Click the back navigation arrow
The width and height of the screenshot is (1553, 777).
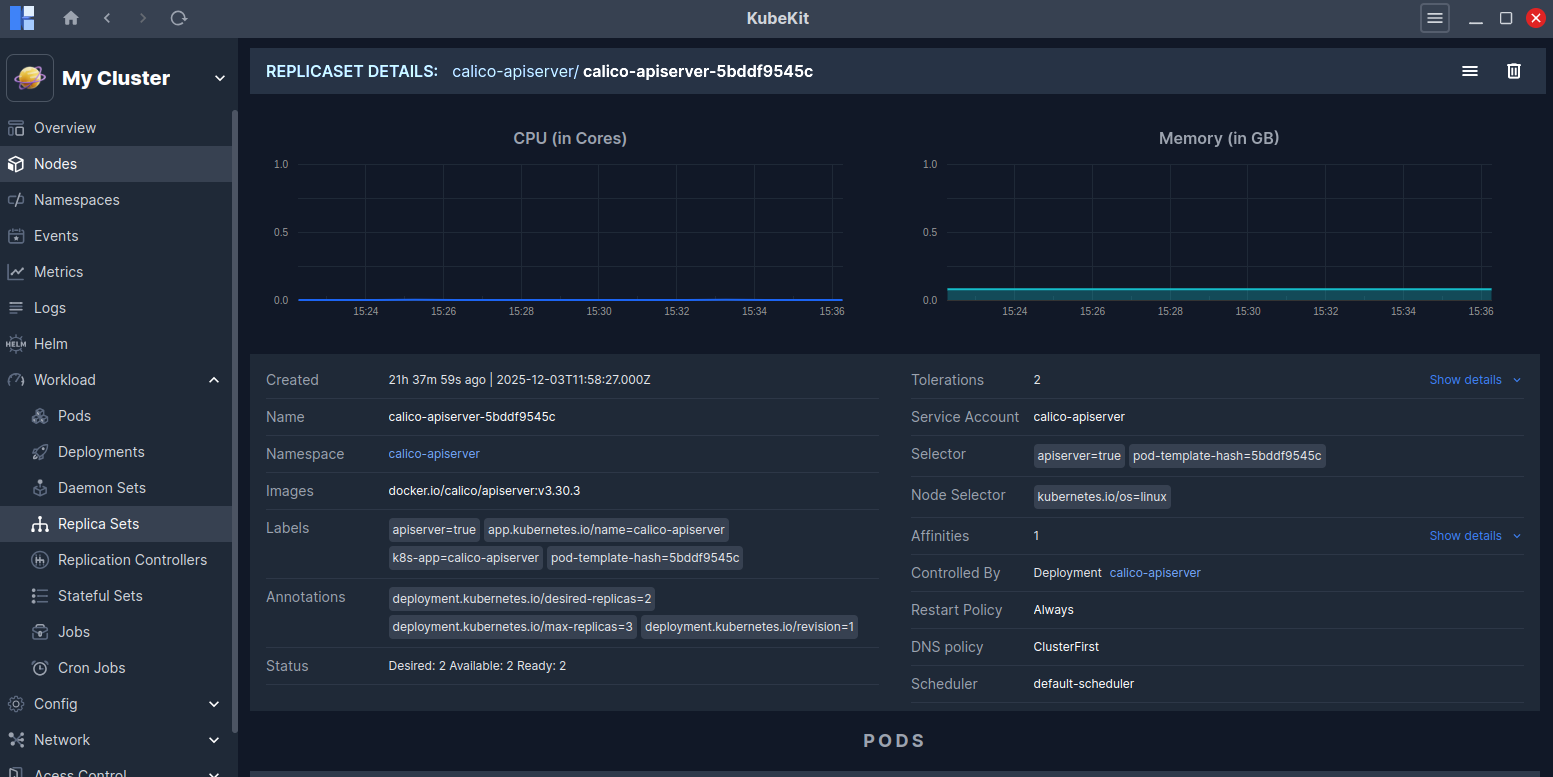[x=107, y=18]
